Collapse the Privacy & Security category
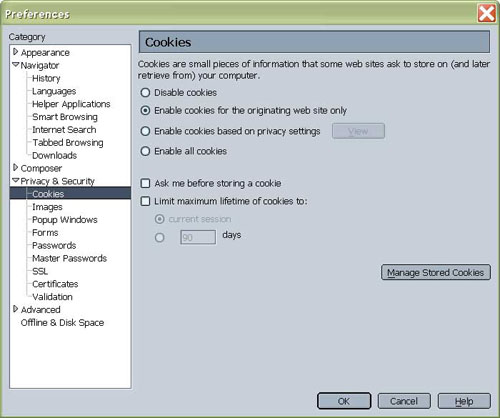Image resolution: width=500 pixels, height=418 pixels. pyautogui.click(x=15, y=180)
